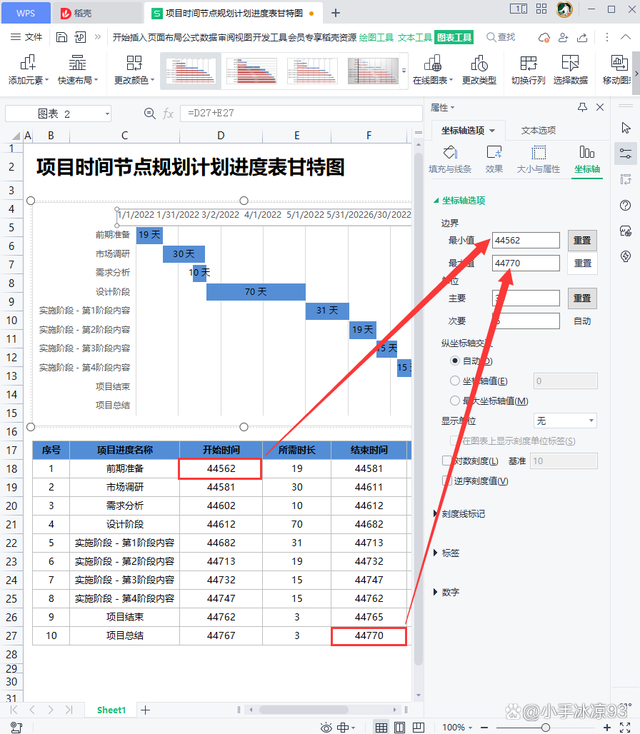Open the 文件 menu
Viewport: 640px width, 734px height.
pos(27,37)
